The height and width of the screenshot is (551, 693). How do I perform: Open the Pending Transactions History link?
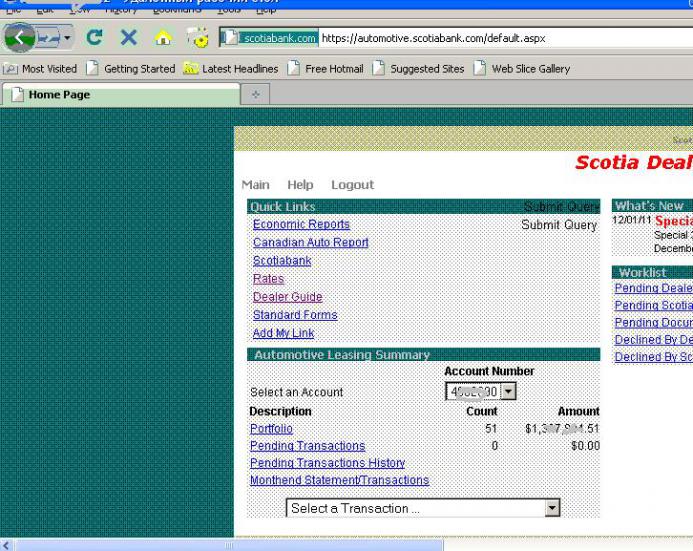pyautogui.click(x=327, y=463)
